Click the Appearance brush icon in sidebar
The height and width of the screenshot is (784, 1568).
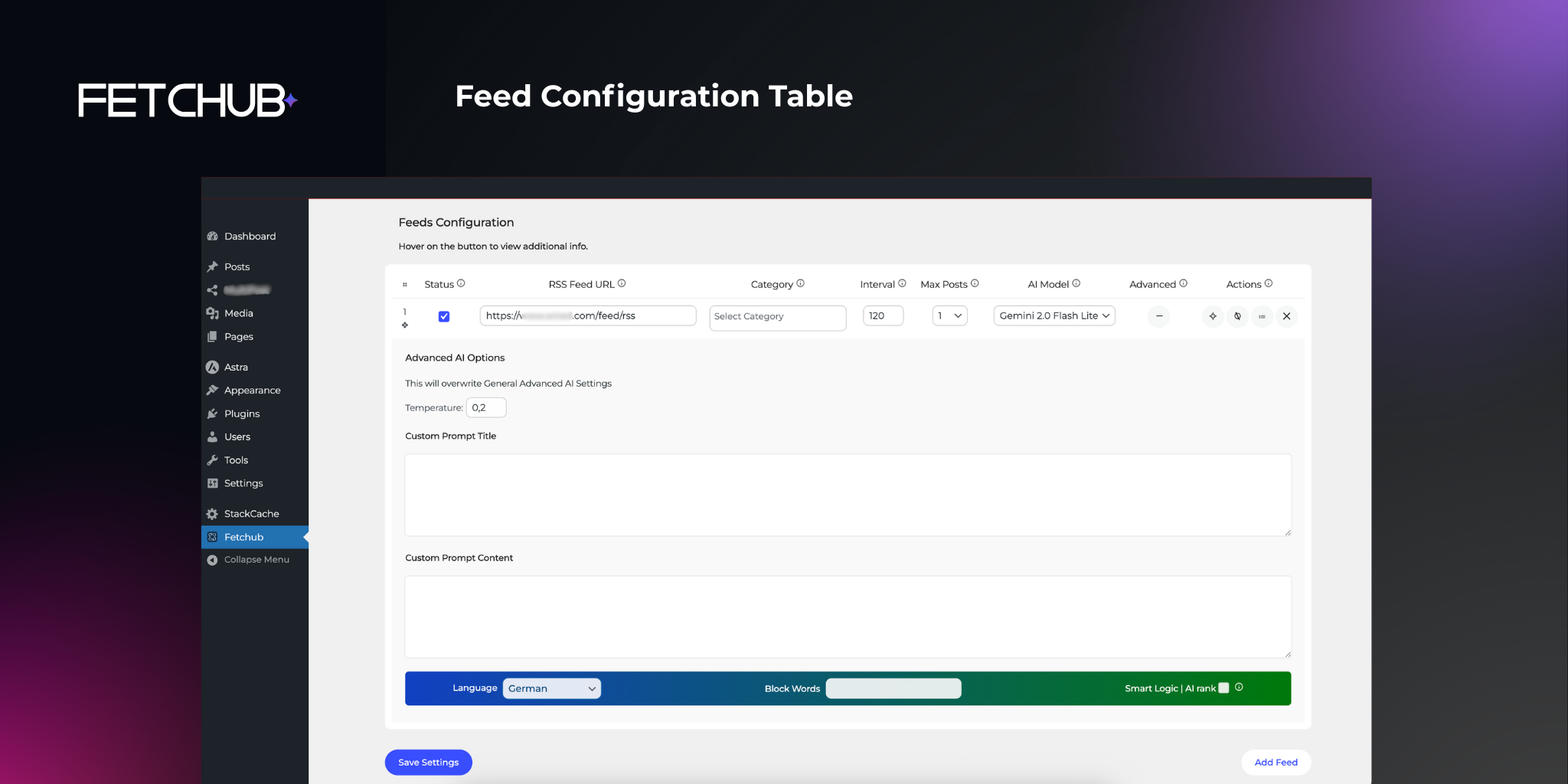(212, 390)
